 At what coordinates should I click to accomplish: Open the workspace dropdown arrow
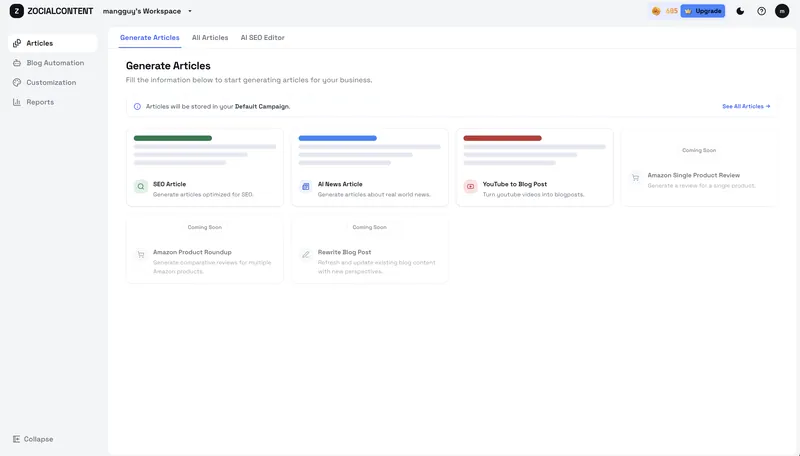(x=190, y=11)
